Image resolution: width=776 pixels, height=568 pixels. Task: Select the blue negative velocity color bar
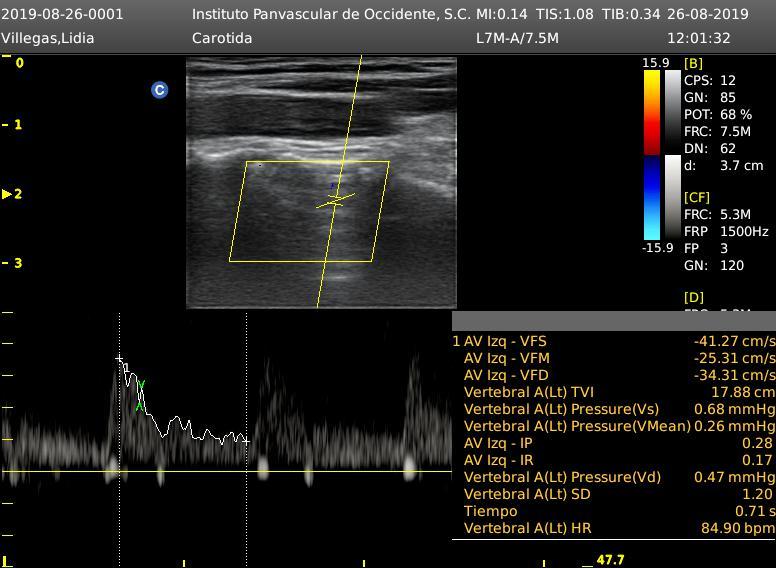(x=651, y=198)
